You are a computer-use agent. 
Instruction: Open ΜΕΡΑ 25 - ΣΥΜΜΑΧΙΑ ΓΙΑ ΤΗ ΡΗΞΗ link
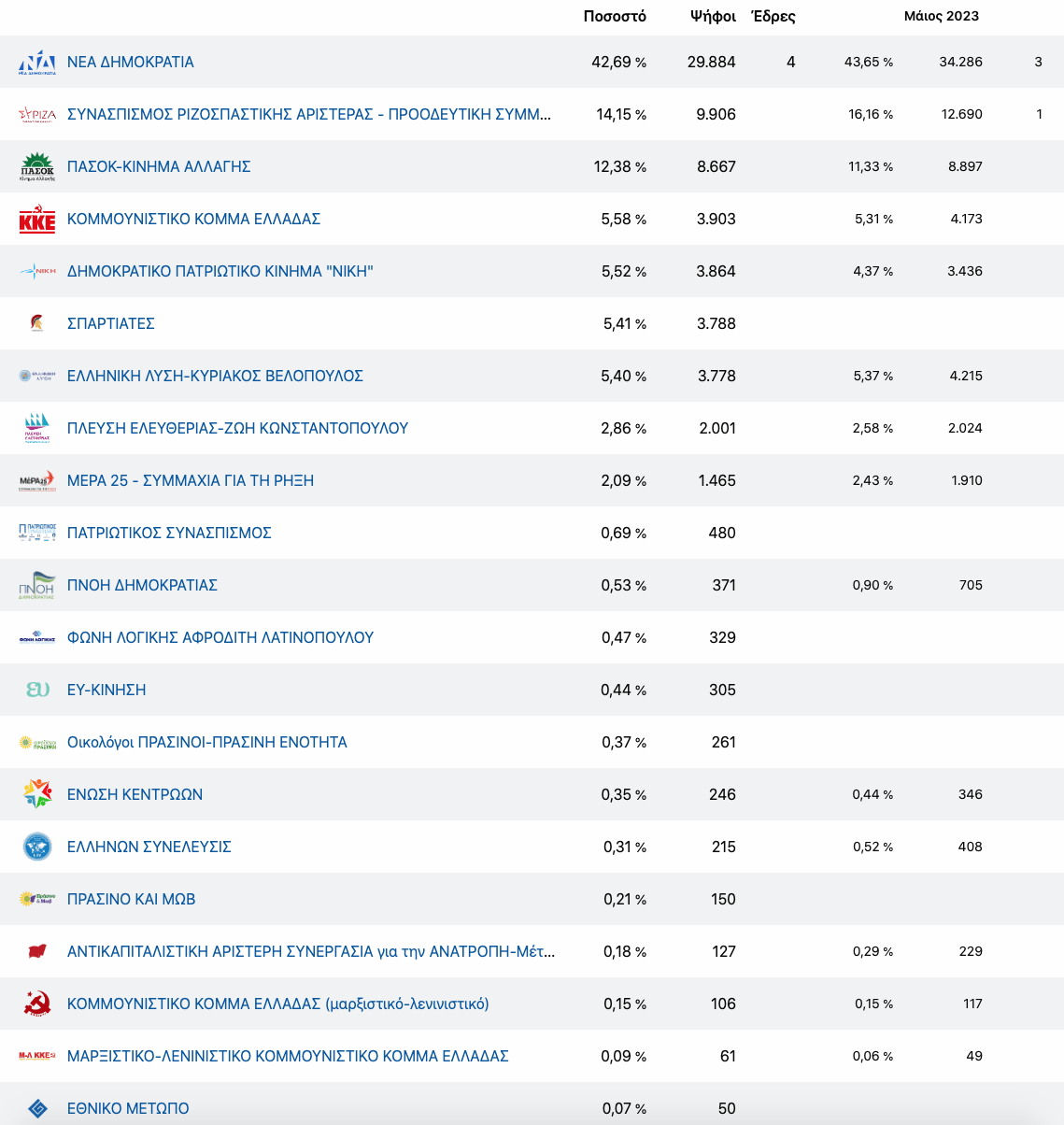[191, 480]
